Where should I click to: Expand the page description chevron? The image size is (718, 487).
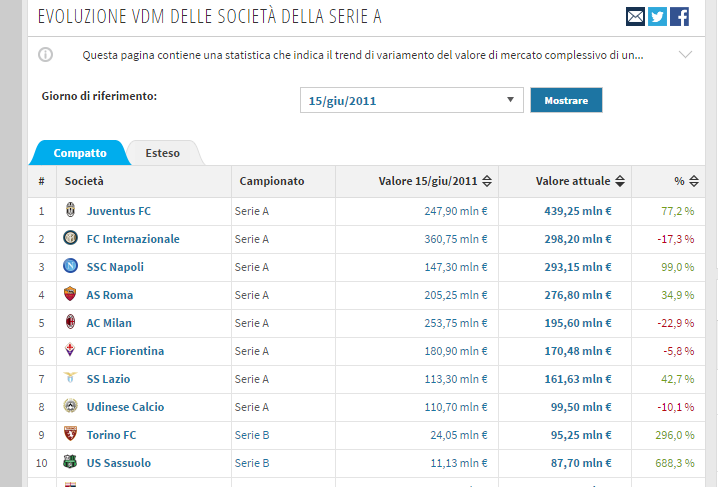[685, 55]
